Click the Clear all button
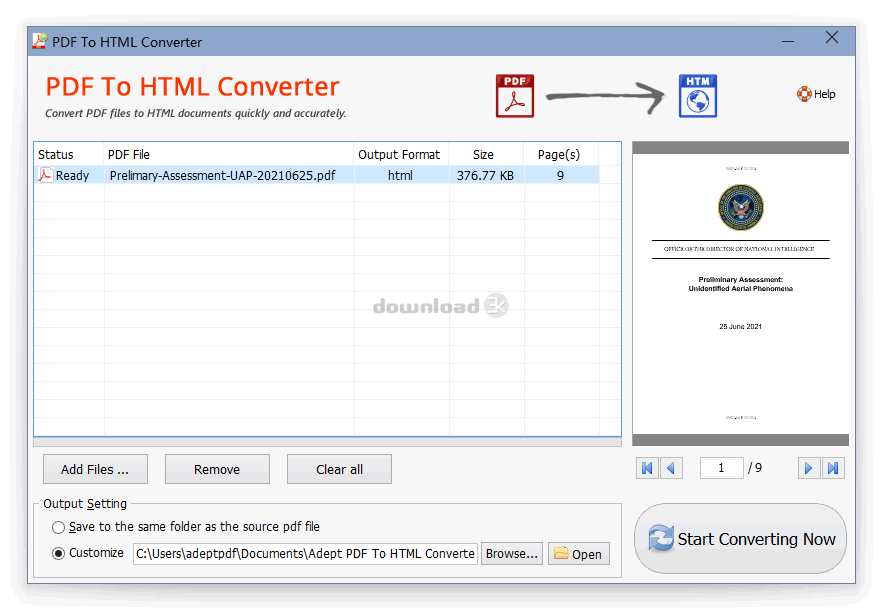This screenshot has width=882, height=610. [x=339, y=469]
